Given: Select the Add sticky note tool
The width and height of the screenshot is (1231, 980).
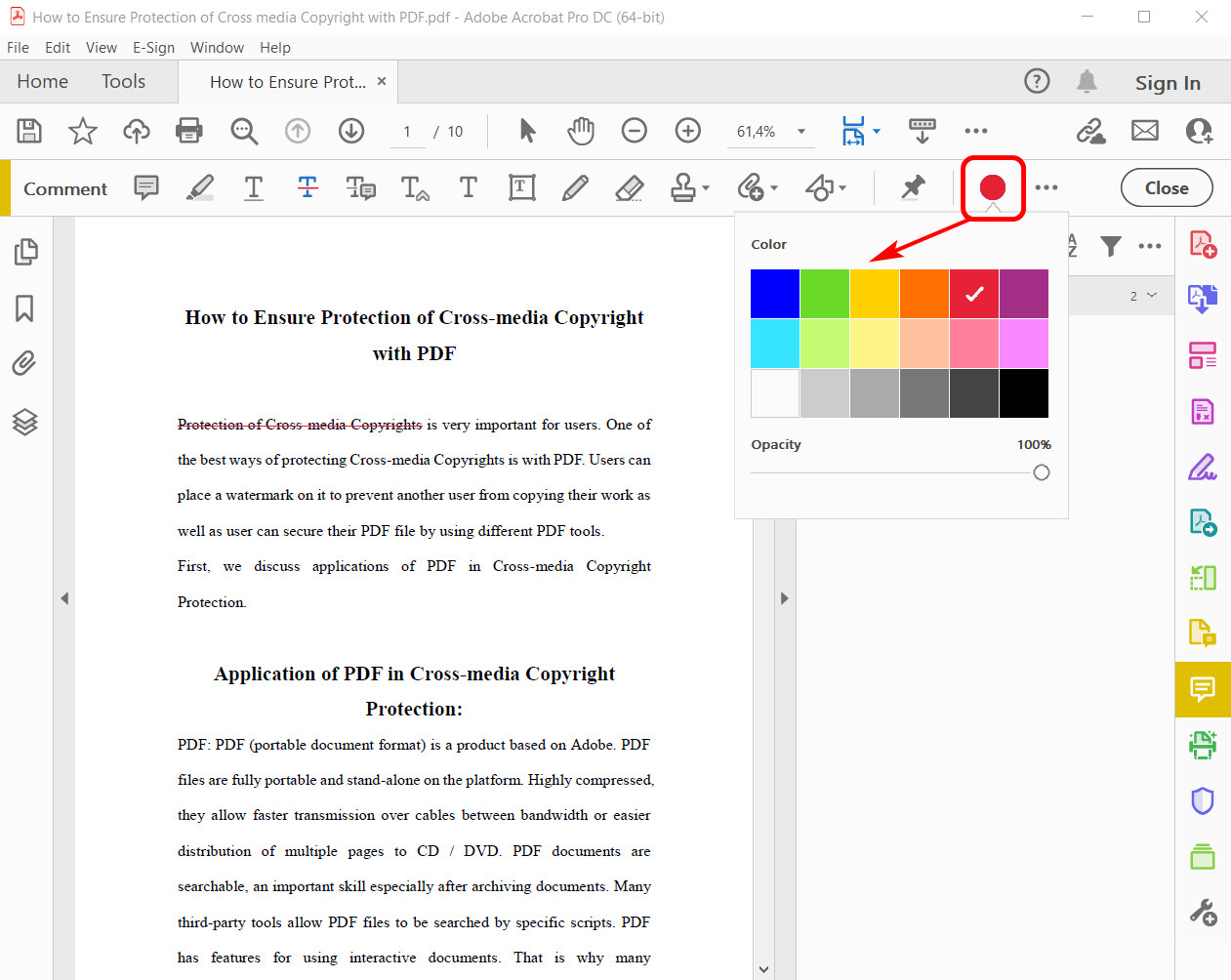Looking at the screenshot, I should (146, 187).
